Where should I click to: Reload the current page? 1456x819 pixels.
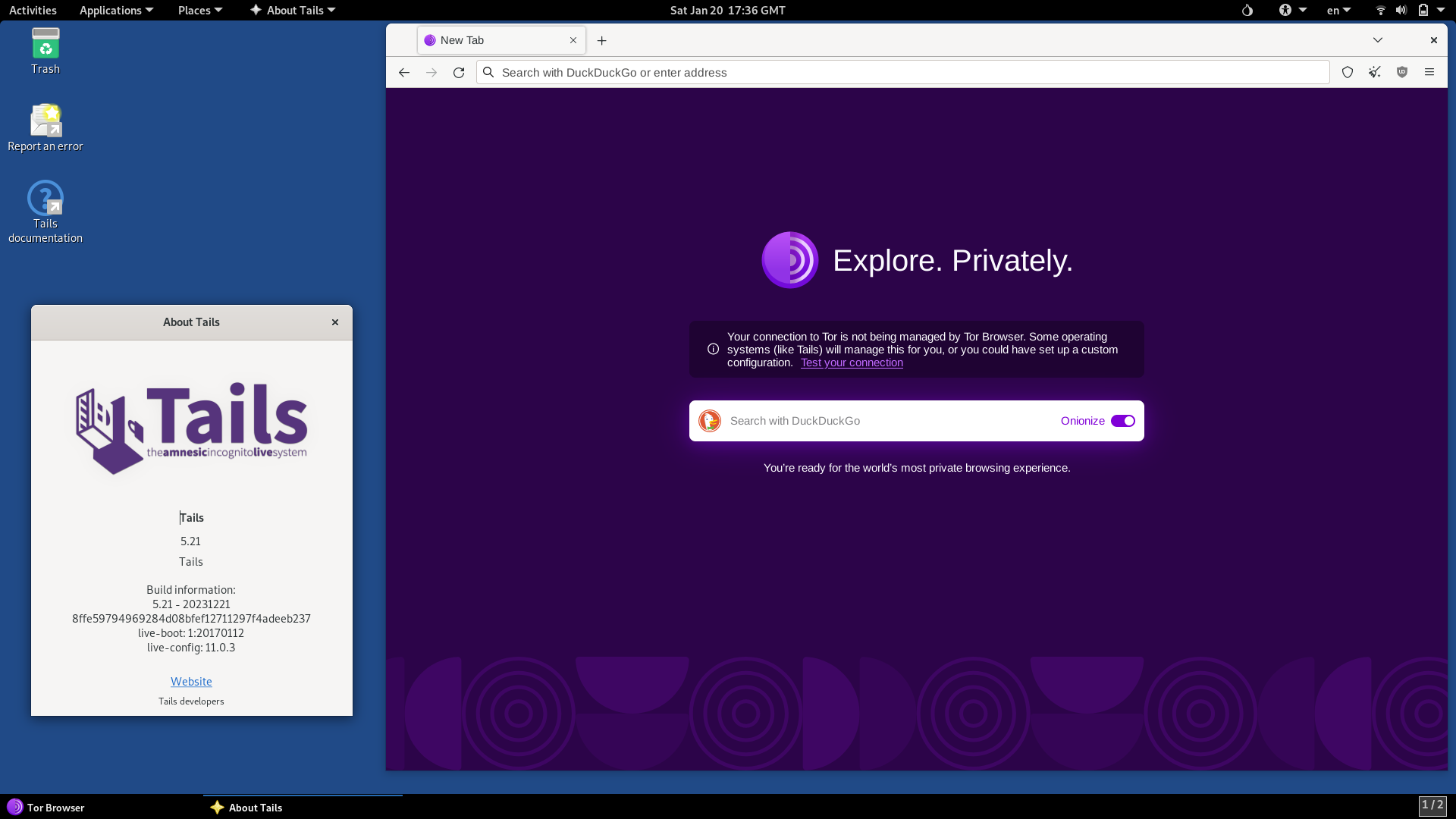tap(459, 73)
